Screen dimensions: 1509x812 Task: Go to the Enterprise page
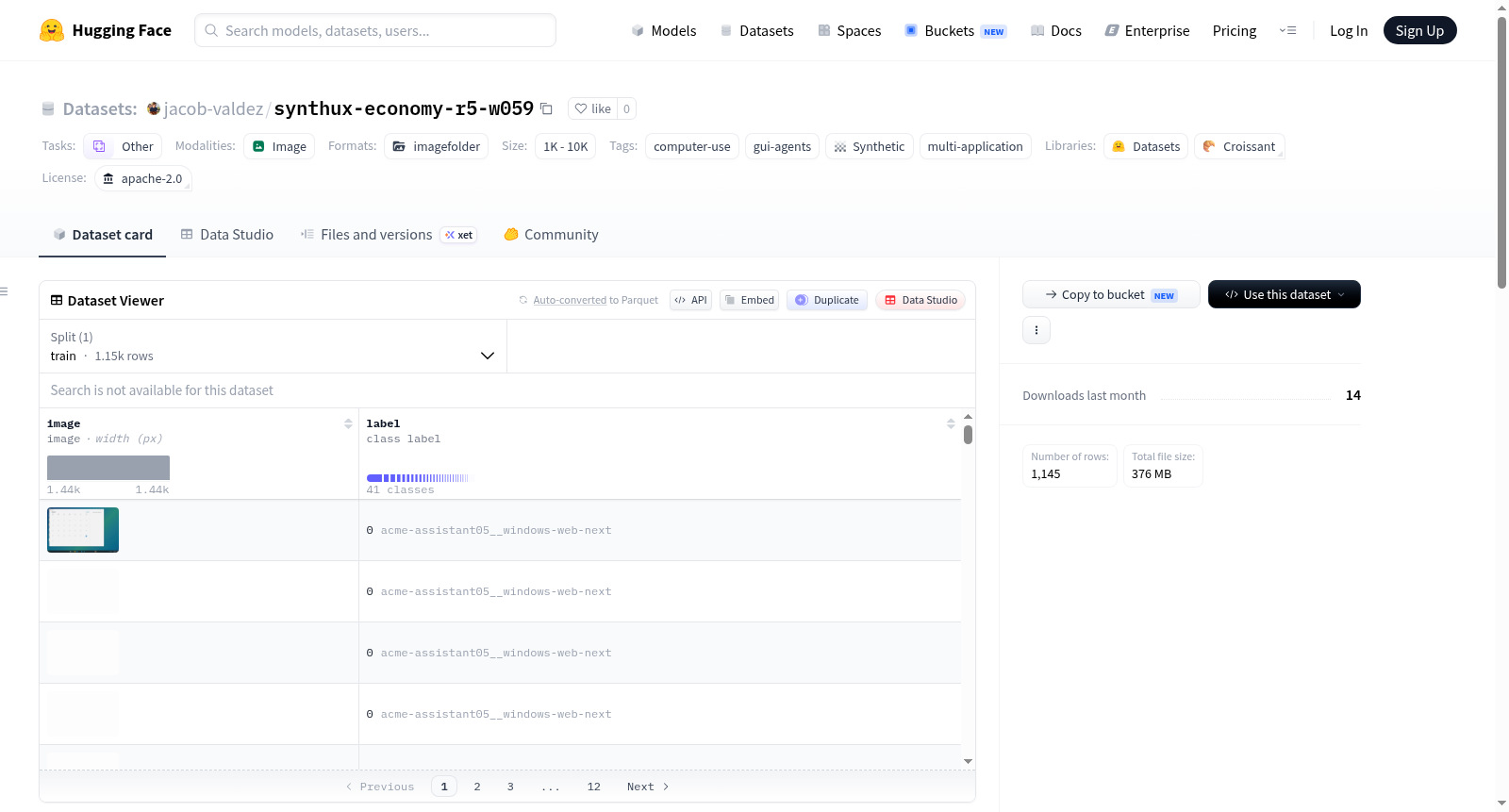point(1147,30)
